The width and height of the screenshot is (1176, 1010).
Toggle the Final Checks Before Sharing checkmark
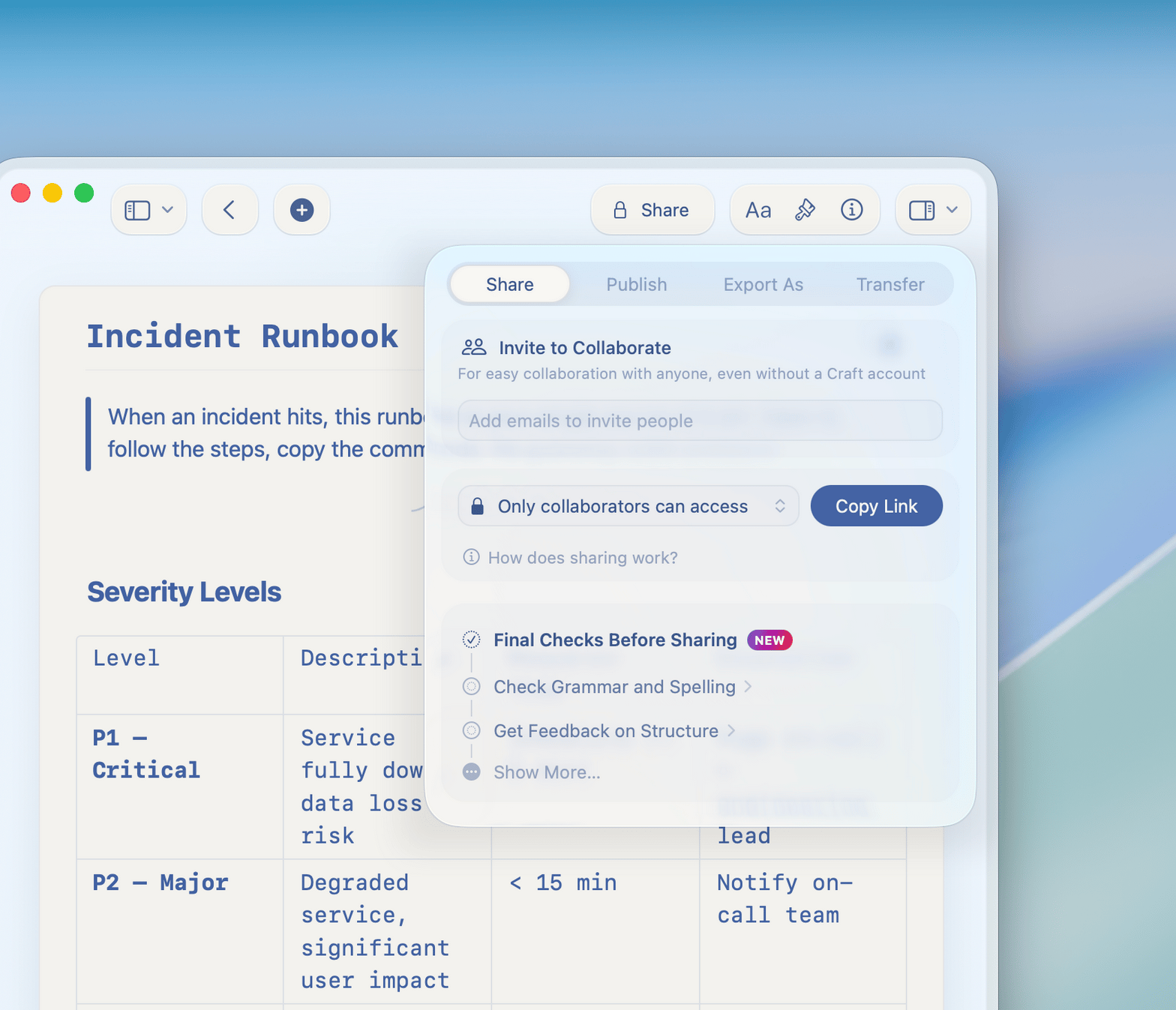coord(471,640)
